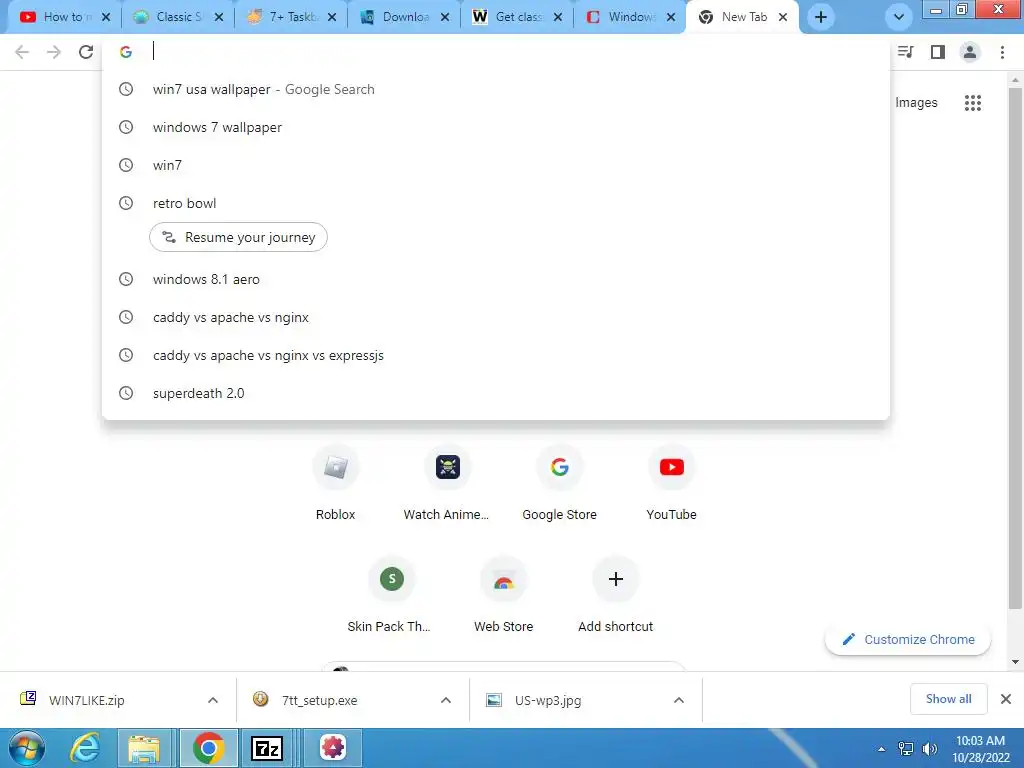This screenshot has width=1024, height=768.
Task: Switch to the Window tab
Action: click(630, 18)
